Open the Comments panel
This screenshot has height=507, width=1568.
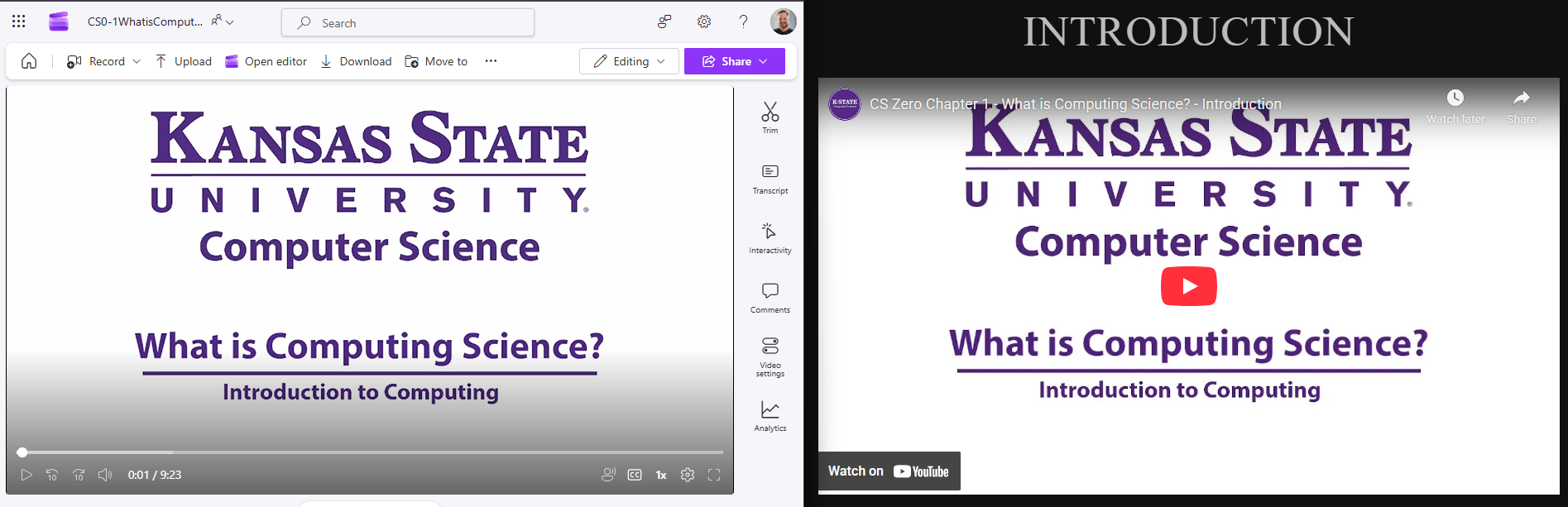(770, 298)
